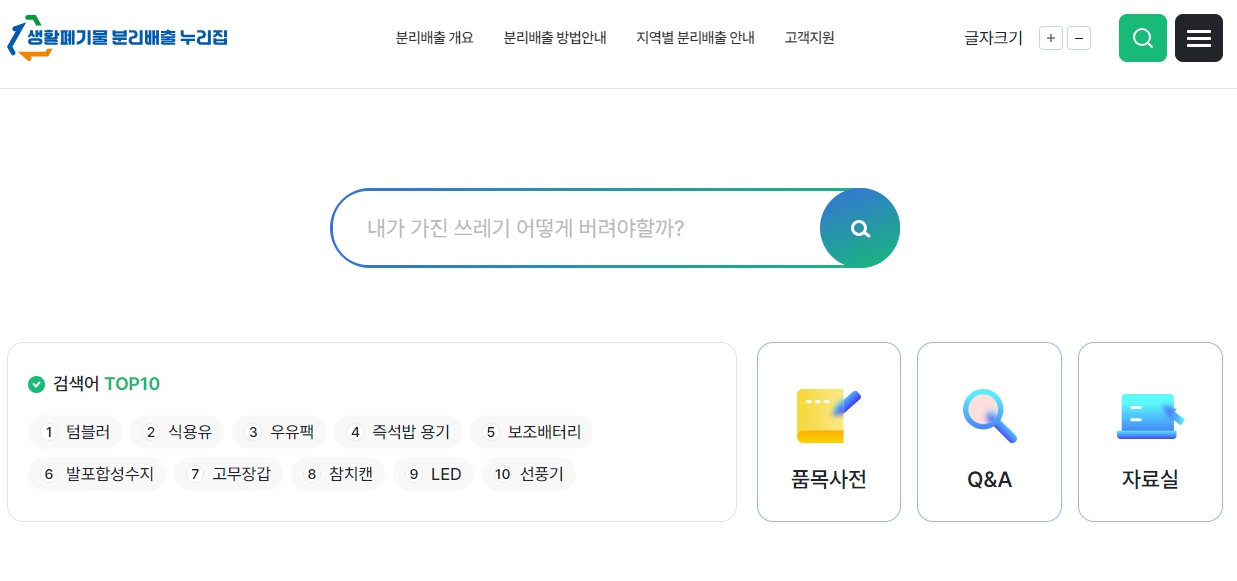Screen dimensions: 1237x581
Task: Select top keyword 10 선풍기
Action: pyautogui.click(x=529, y=474)
